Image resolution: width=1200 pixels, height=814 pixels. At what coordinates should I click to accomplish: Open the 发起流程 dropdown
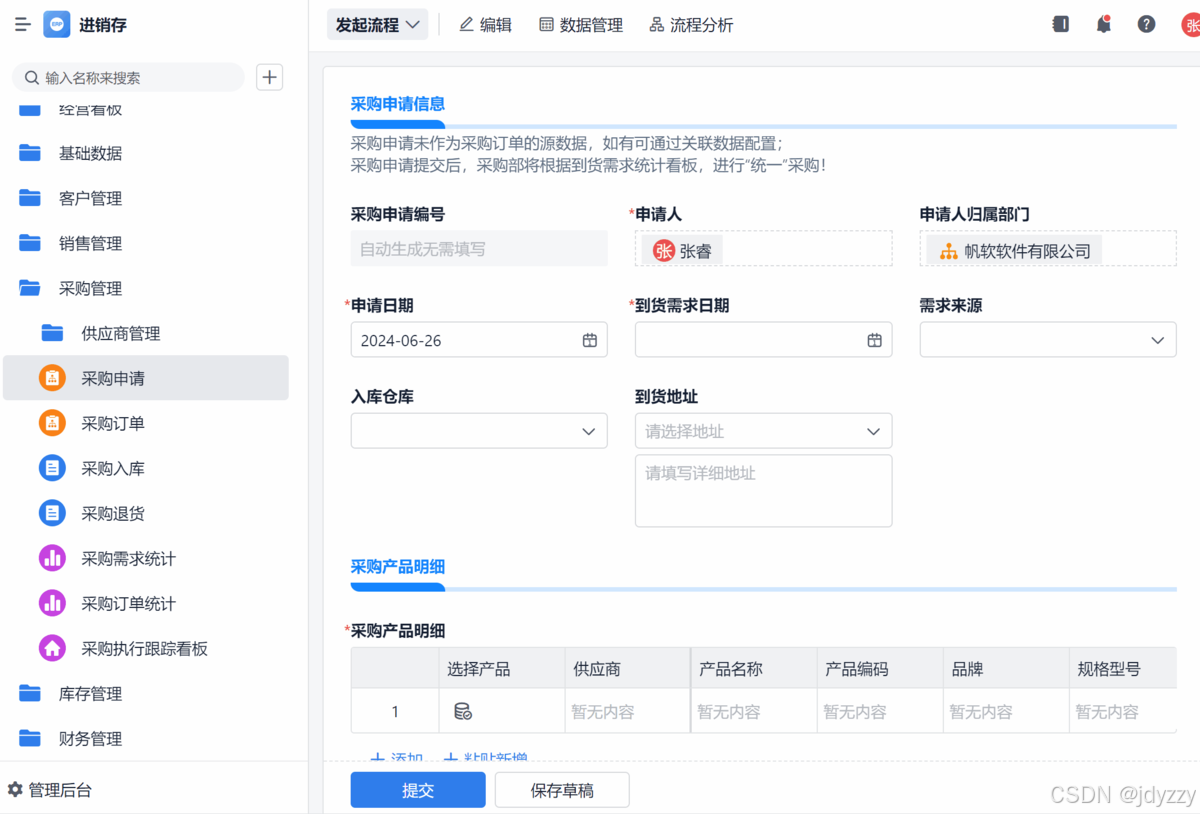(x=377, y=25)
